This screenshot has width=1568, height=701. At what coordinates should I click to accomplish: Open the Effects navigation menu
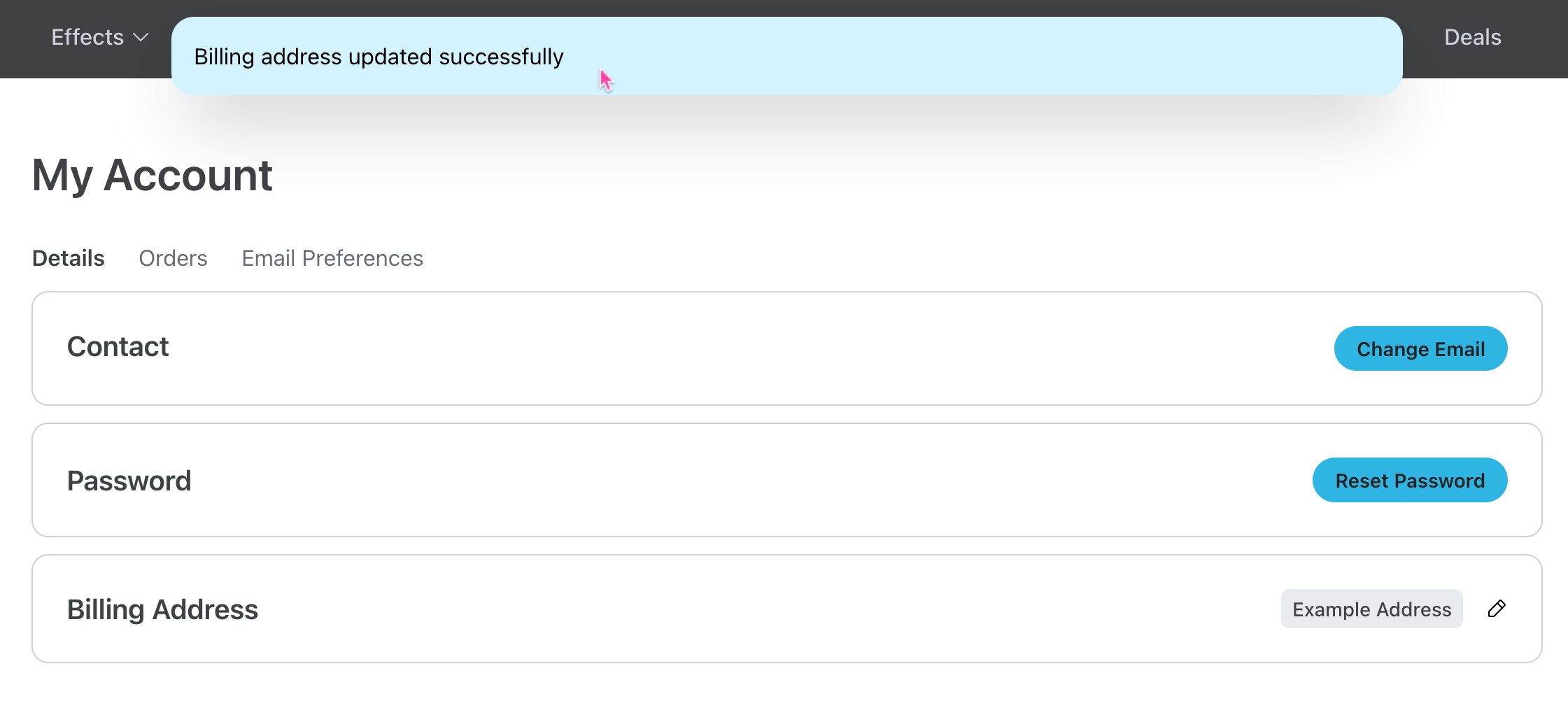(x=88, y=38)
